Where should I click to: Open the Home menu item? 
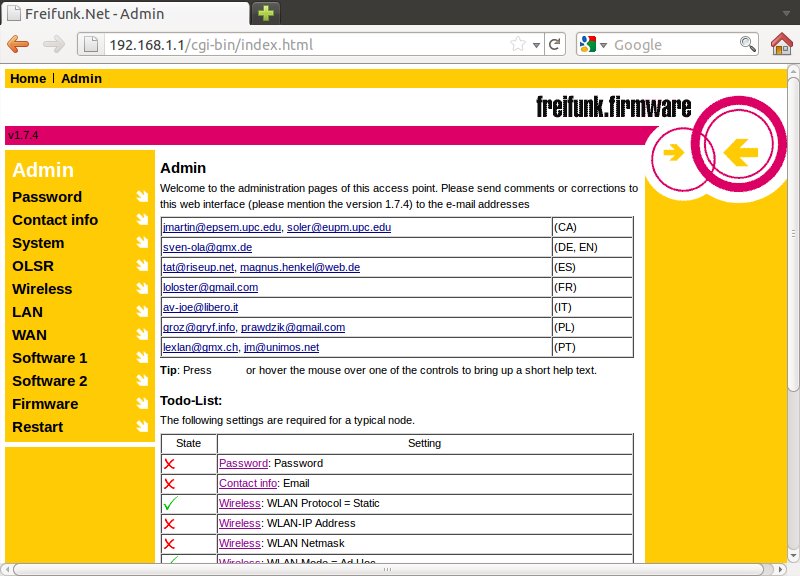coord(28,79)
